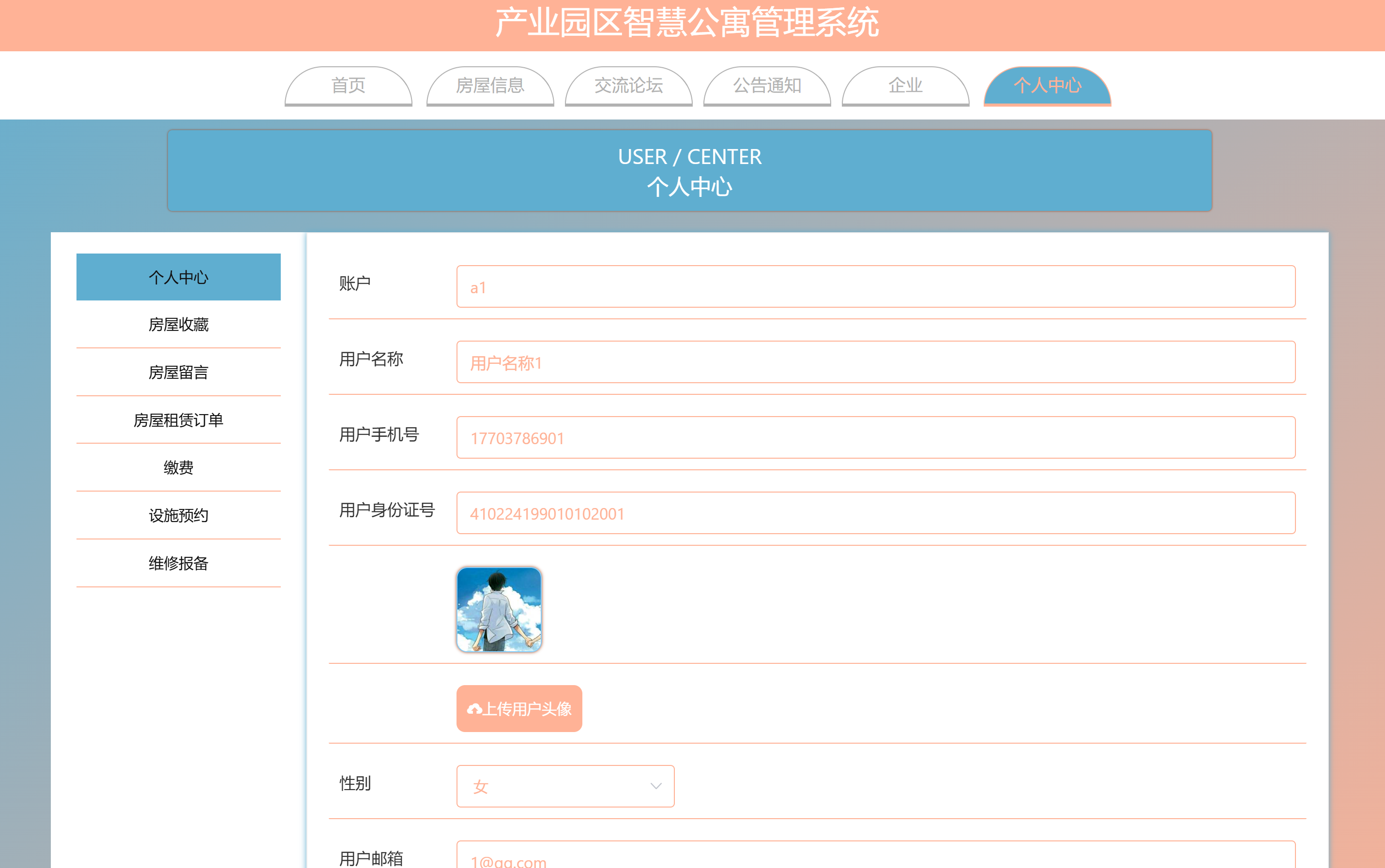Screen dimensions: 1385x868
Task: Click the 用户身份证号 input field
Action: [876, 513]
